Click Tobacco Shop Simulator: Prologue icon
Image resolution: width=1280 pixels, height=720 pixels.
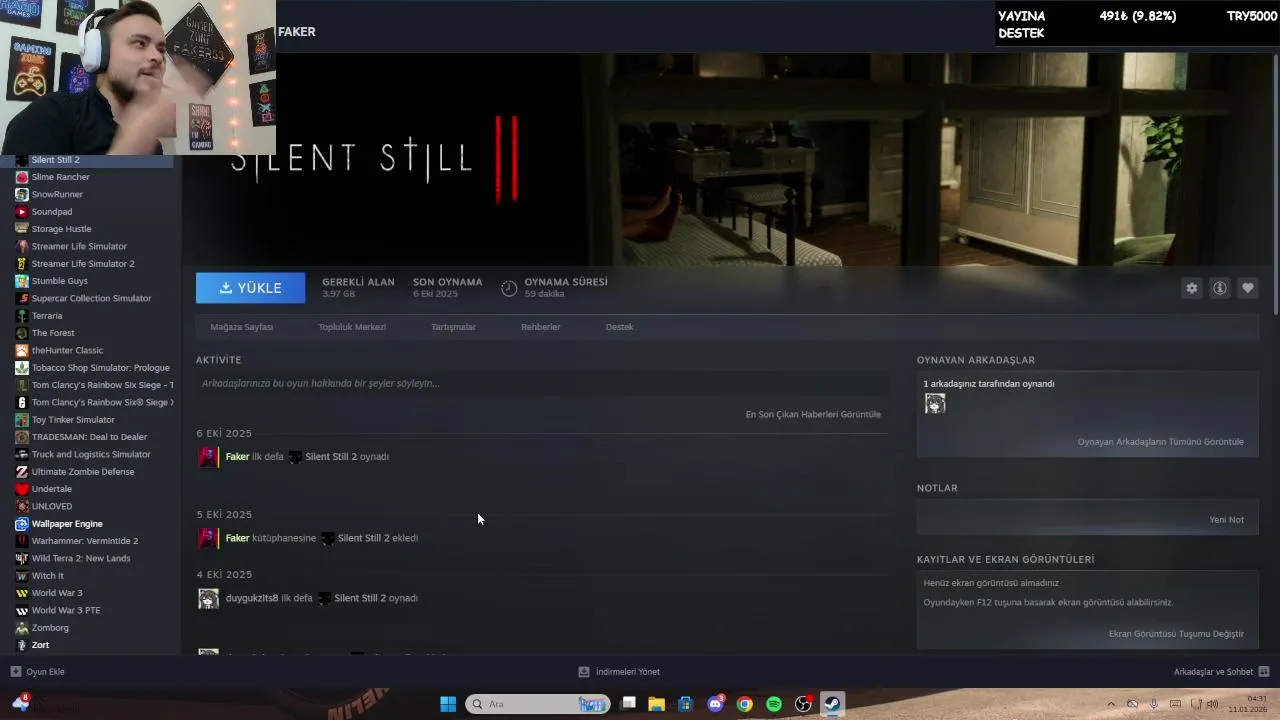[22, 368]
